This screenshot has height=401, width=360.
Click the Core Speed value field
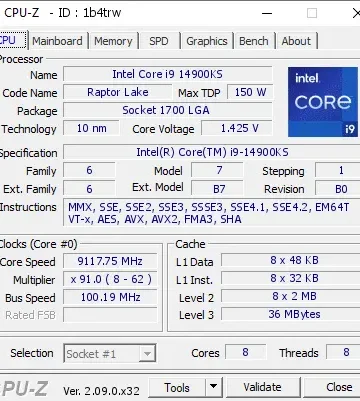[110, 261]
